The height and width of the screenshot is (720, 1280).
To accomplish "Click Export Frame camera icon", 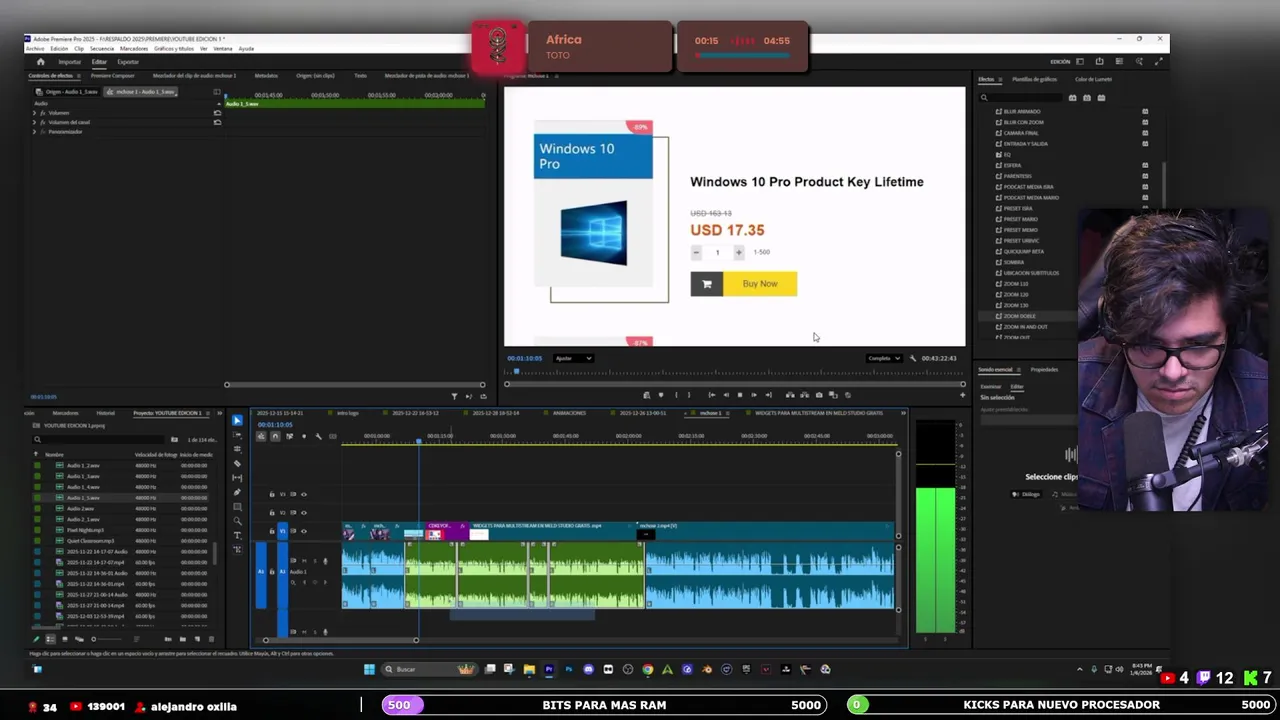I will coord(819,395).
